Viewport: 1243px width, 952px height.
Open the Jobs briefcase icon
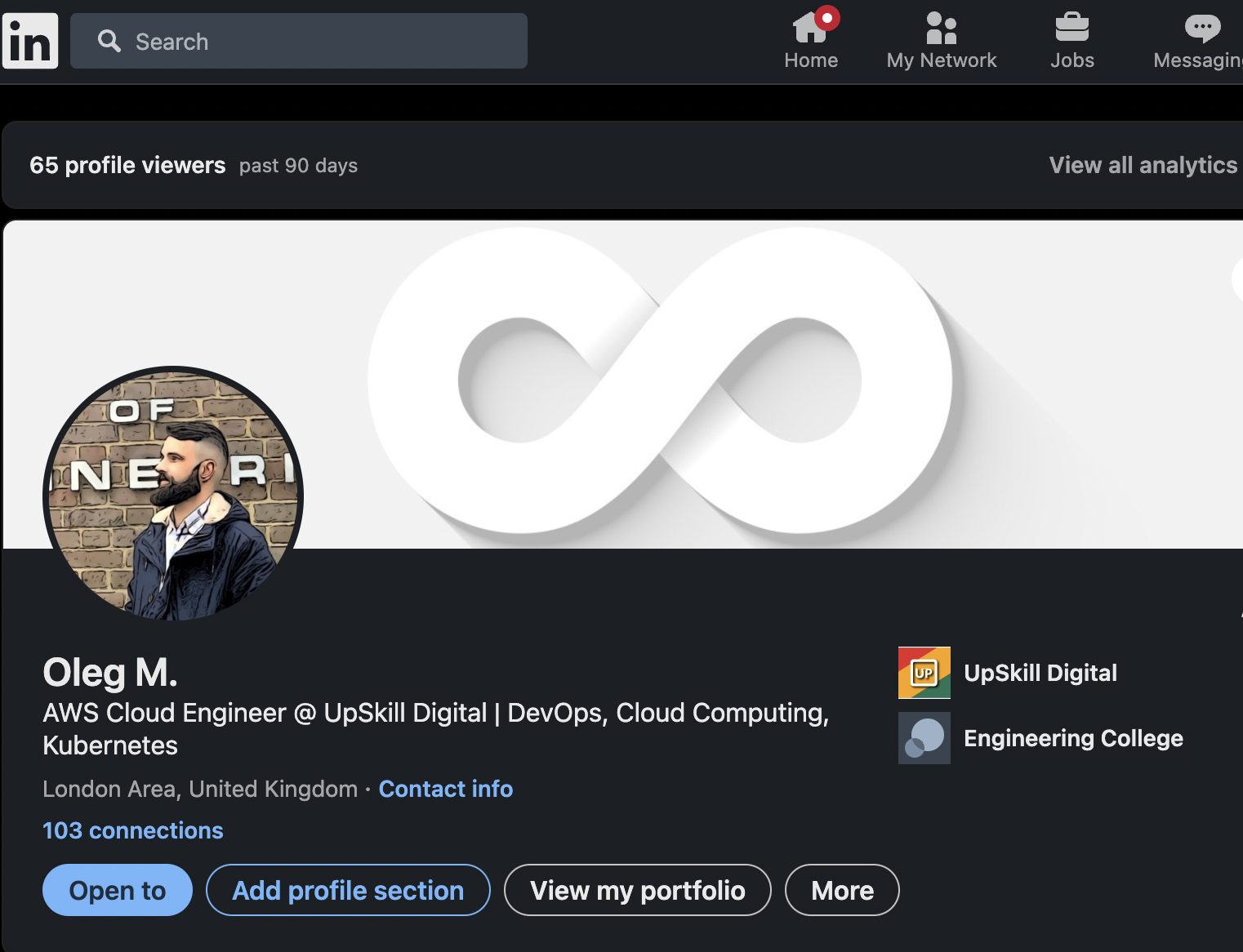(x=1071, y=29)
